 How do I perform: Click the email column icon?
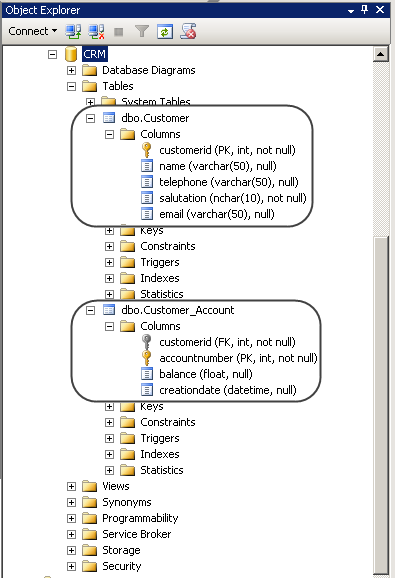tap(147, 214)
